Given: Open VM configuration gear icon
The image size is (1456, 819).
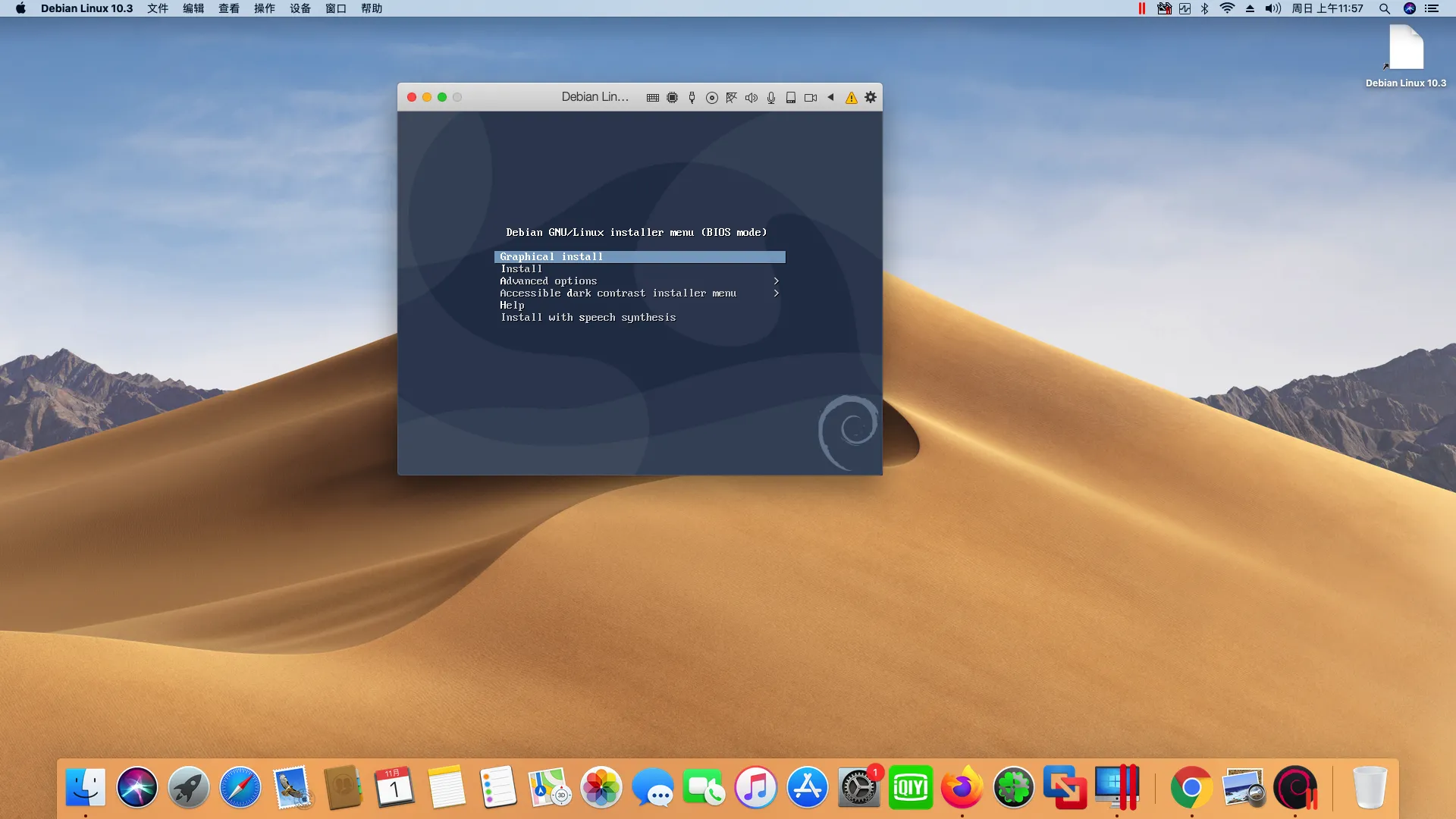Looking at the screenshot, I should click(871, 97).
